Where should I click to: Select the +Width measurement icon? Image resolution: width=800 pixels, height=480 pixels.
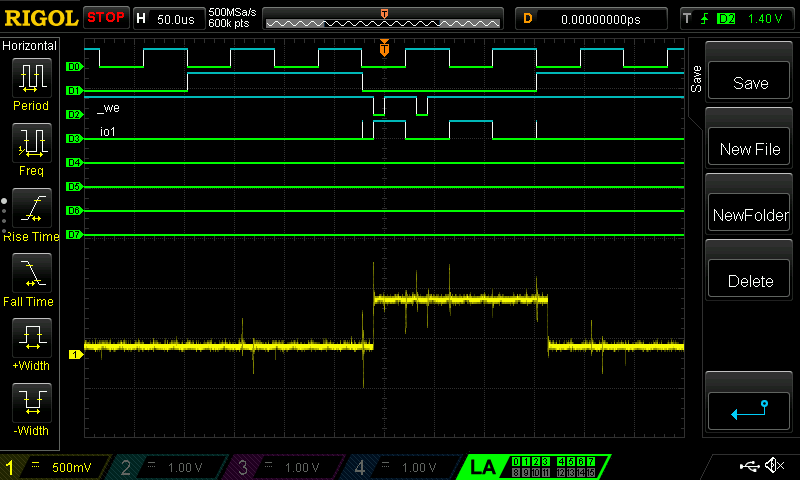[x=31, y=338]
